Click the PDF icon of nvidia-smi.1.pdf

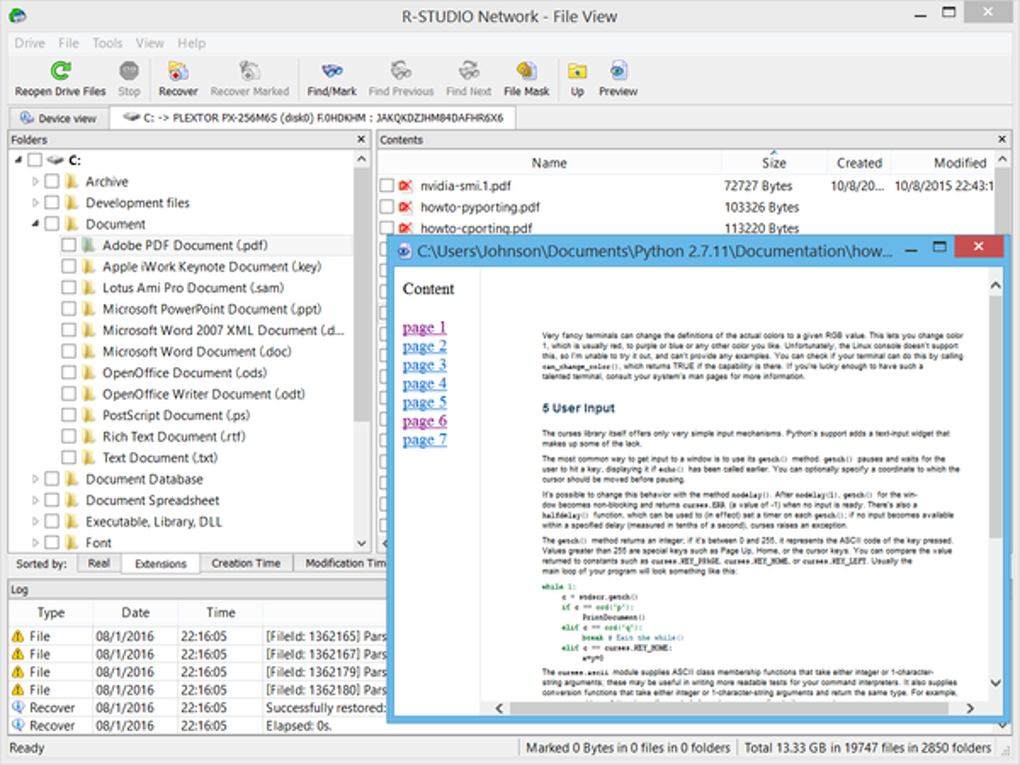(x=406, y=186)
